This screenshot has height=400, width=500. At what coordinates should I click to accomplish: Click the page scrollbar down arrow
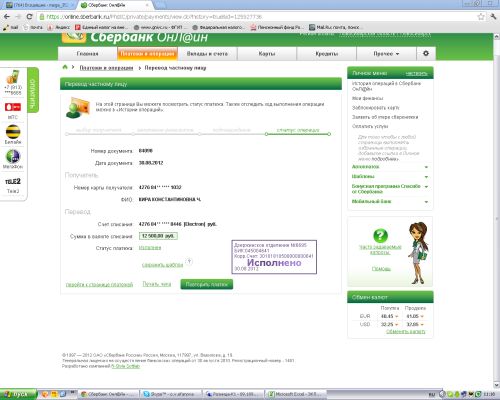[496, 385]
